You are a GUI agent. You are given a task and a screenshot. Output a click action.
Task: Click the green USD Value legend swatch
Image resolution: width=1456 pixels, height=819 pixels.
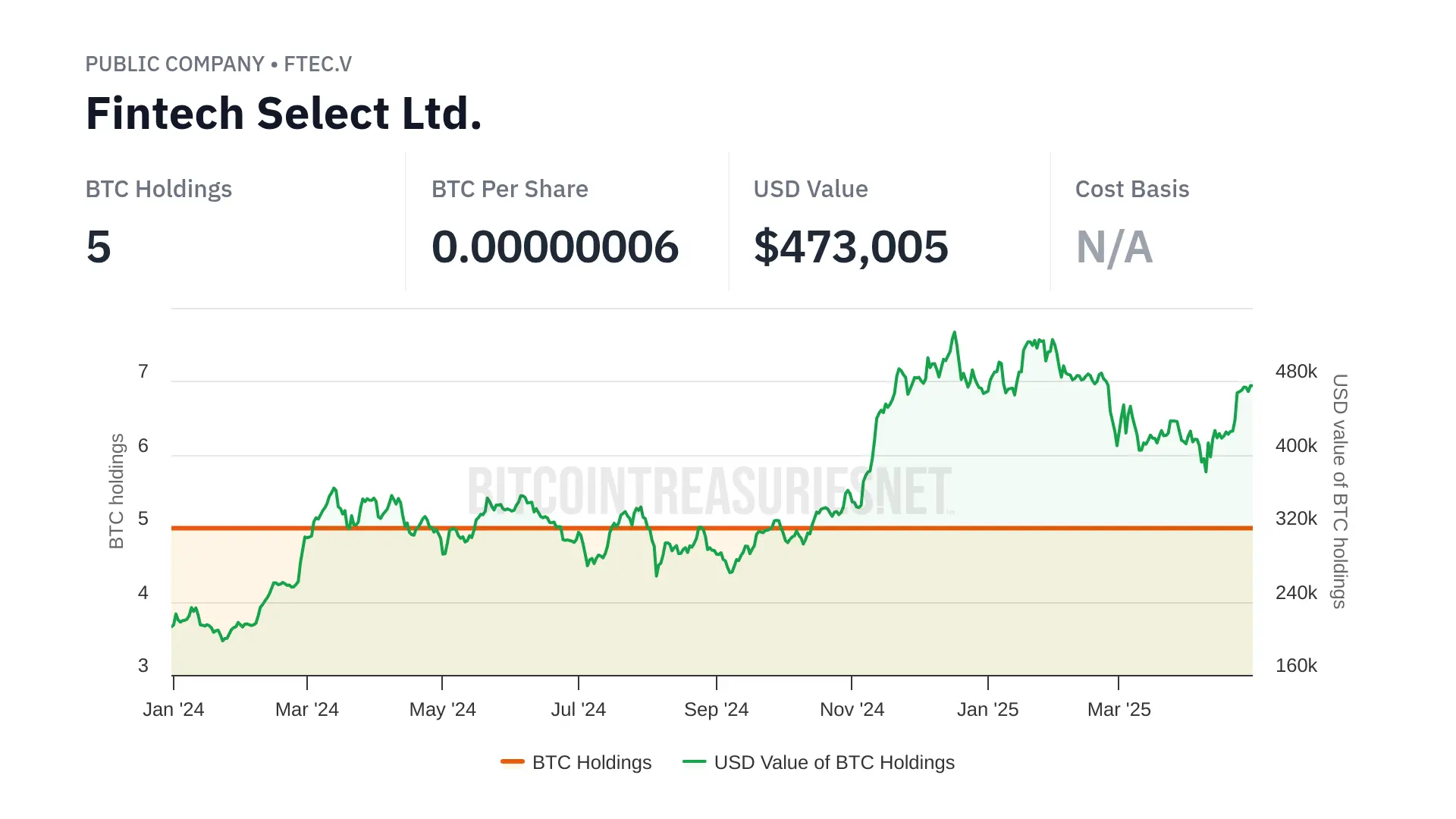point(694,761)
